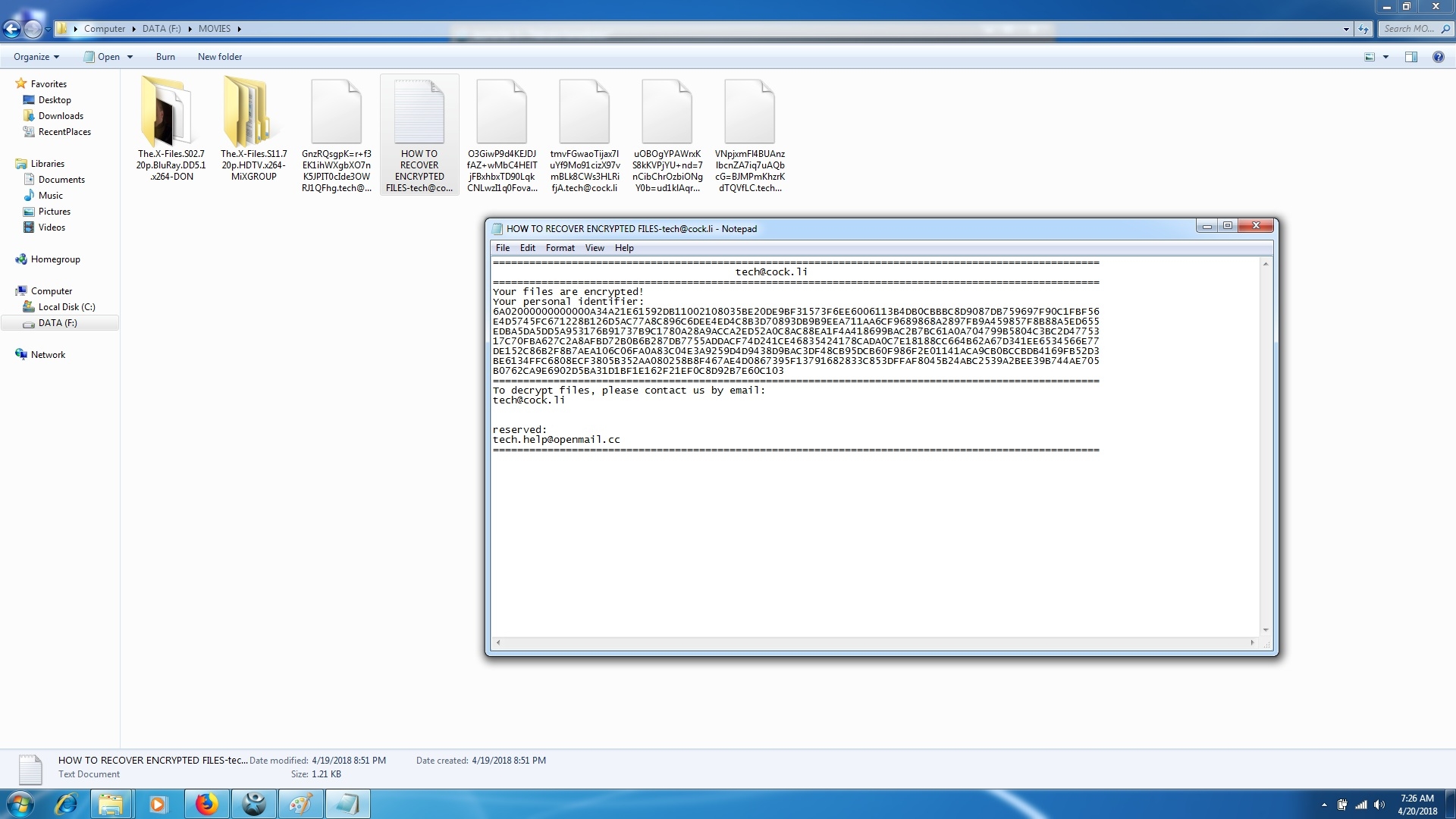Click DATA (F:) in the address breadcrumb
This screenshot has height=819, width=1456.
pos(162,29)
